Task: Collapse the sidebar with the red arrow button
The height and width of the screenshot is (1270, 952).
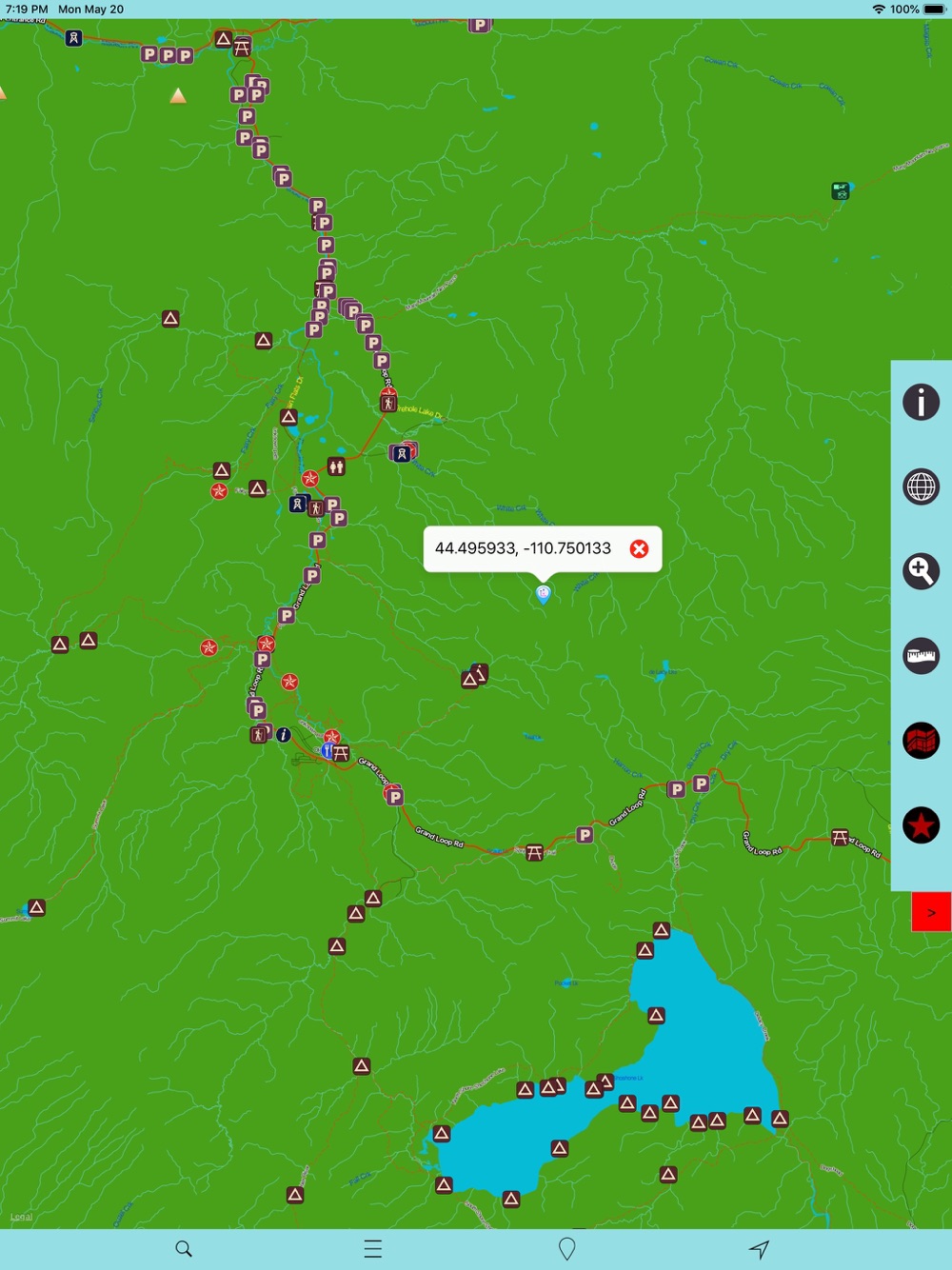Action: point(931,912)
